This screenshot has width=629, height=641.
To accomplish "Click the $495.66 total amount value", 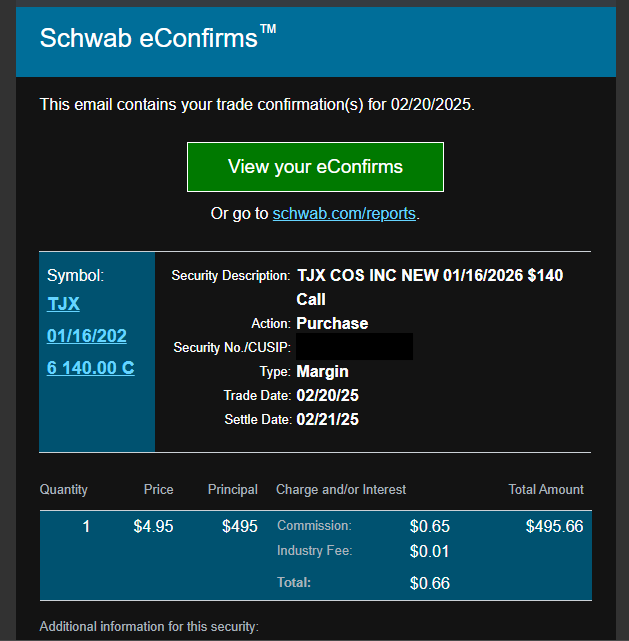I will 554,526.
